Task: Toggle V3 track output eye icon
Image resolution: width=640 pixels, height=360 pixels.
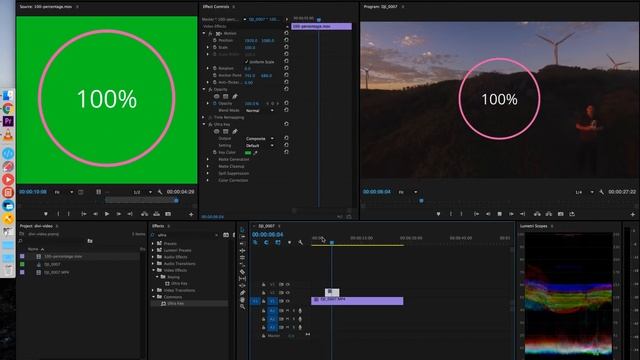Action: point(288,284)
